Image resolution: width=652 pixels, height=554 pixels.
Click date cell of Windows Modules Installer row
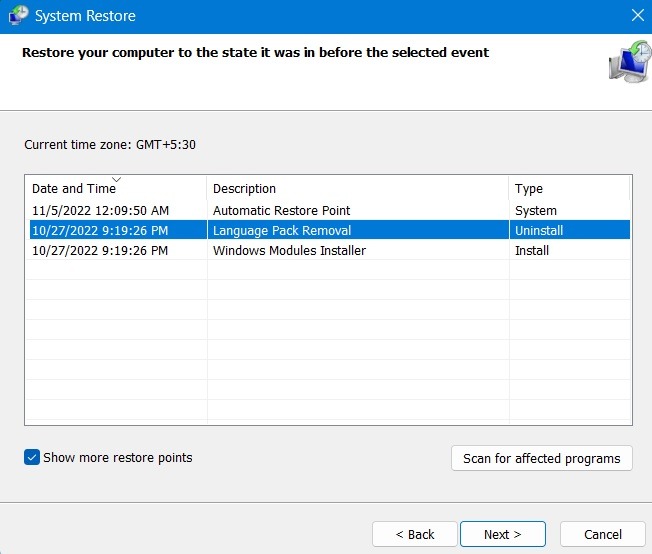click(x=100, y=250)
